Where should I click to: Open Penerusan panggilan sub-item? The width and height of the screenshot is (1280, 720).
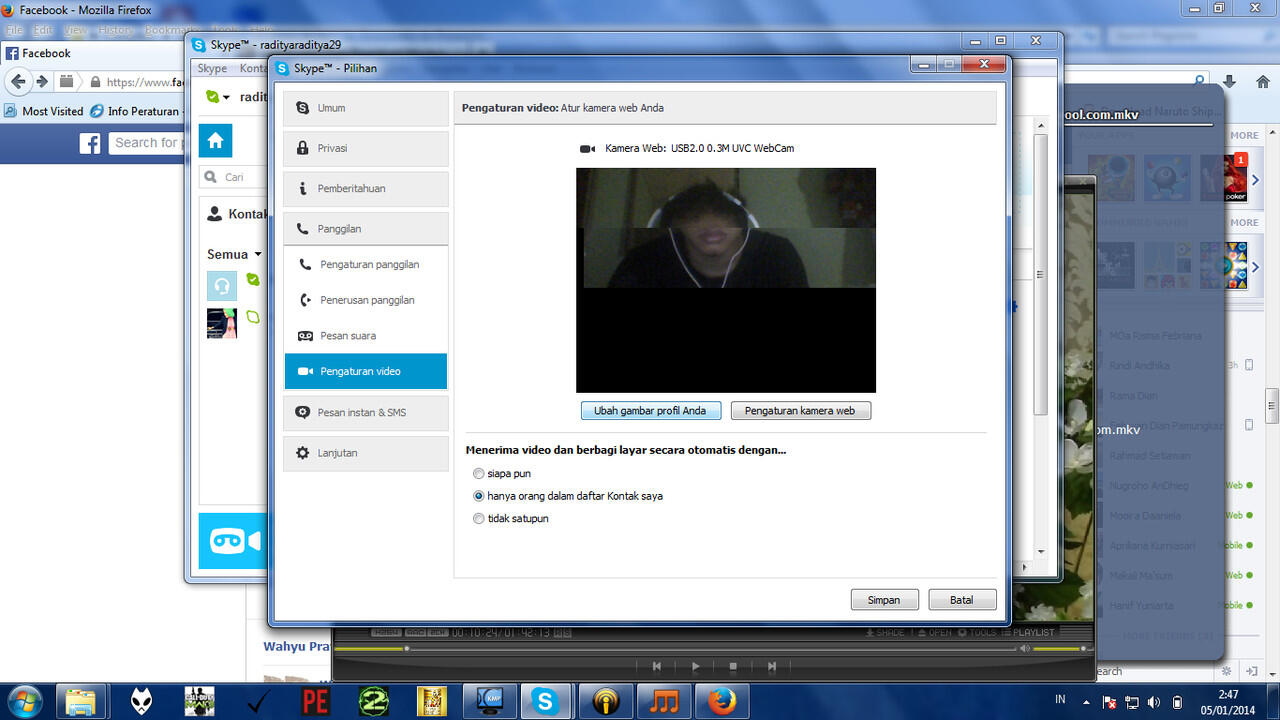[x=366, y=300]
